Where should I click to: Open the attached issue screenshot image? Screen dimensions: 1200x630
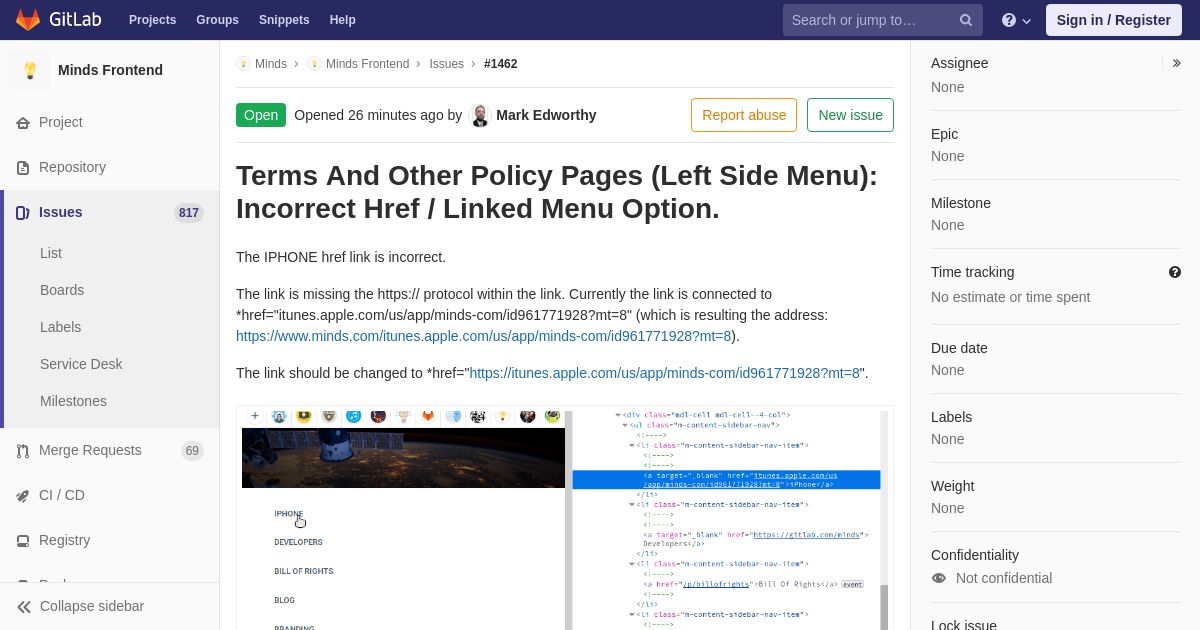(x=565, y=518)
